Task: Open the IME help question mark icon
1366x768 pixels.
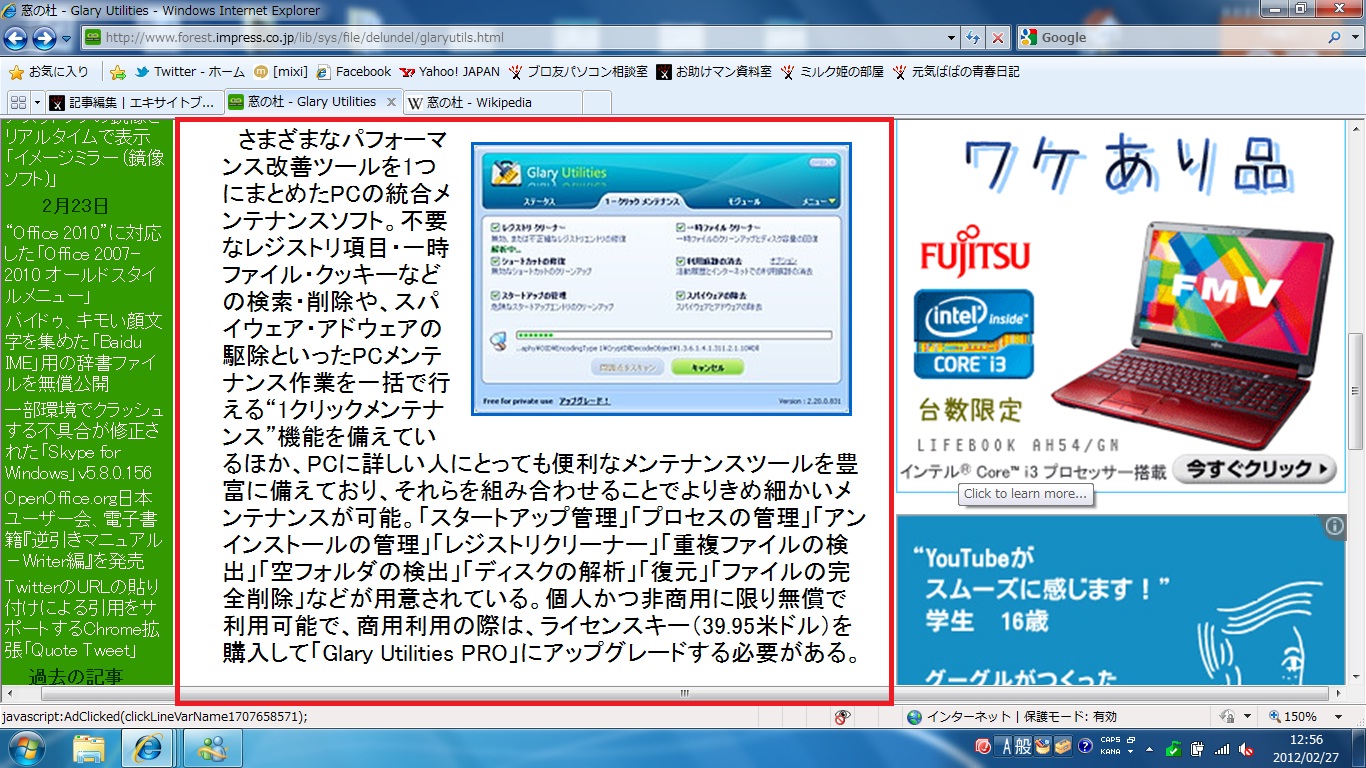Action: (x=1084, y=747)
